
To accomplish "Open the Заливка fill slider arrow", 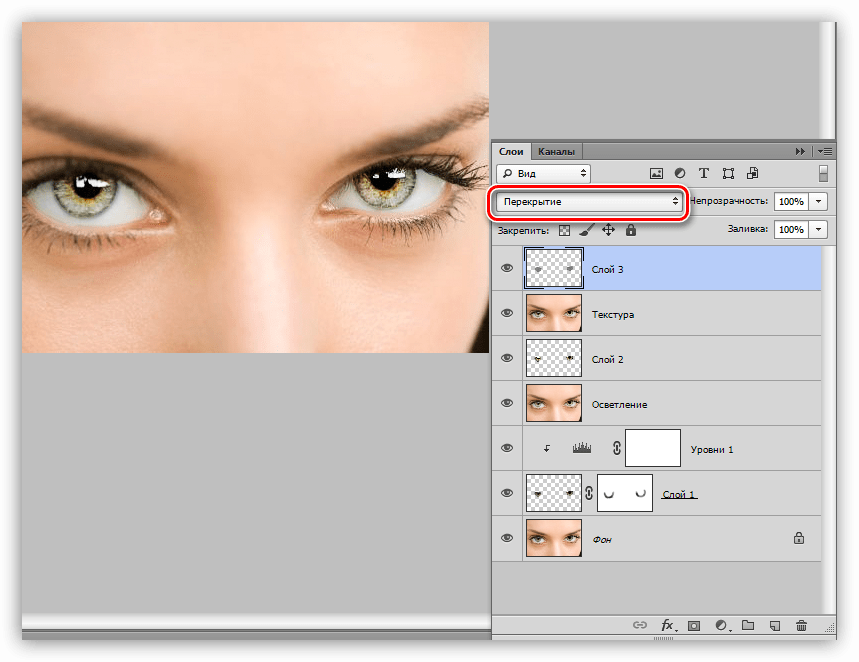I will coord(818,230).
